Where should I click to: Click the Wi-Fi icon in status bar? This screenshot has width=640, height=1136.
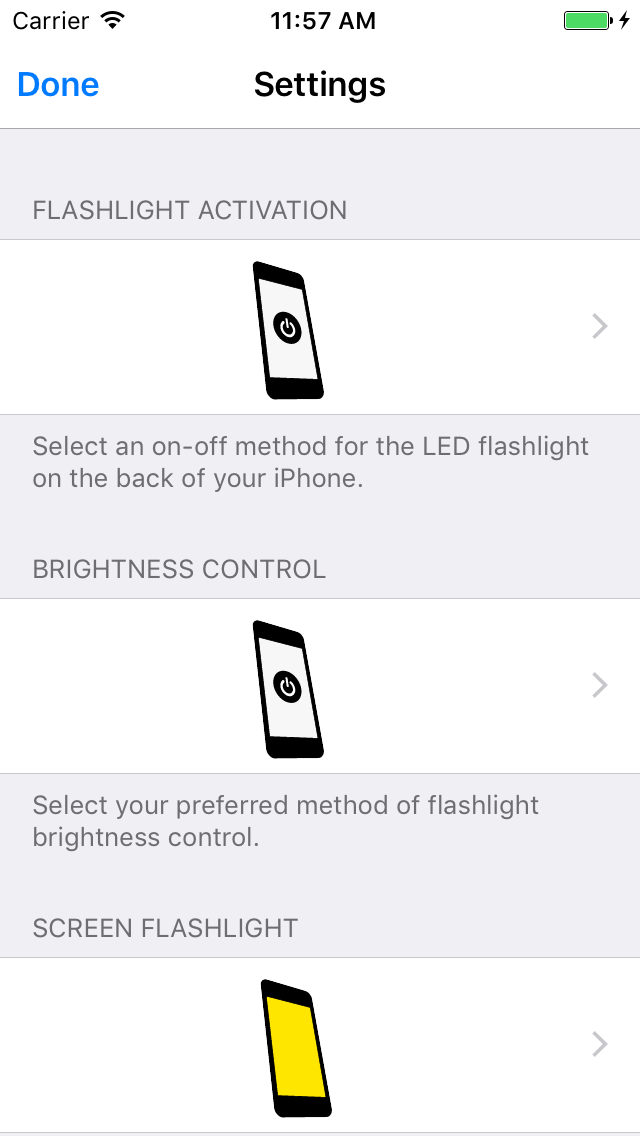point(113,20)
